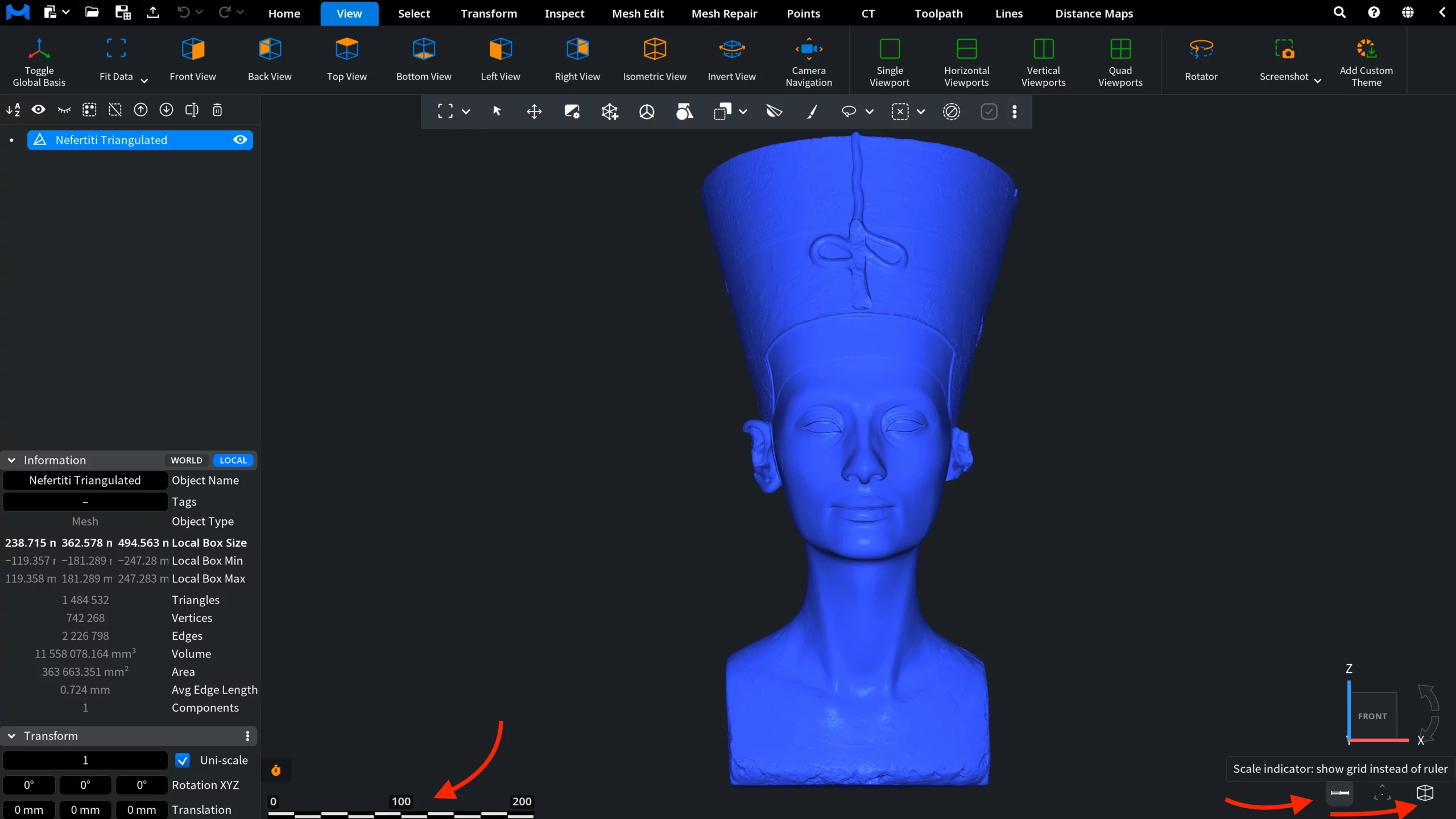Click Add Custom Theme
1456x819 pixels.
pos(1366,61)
